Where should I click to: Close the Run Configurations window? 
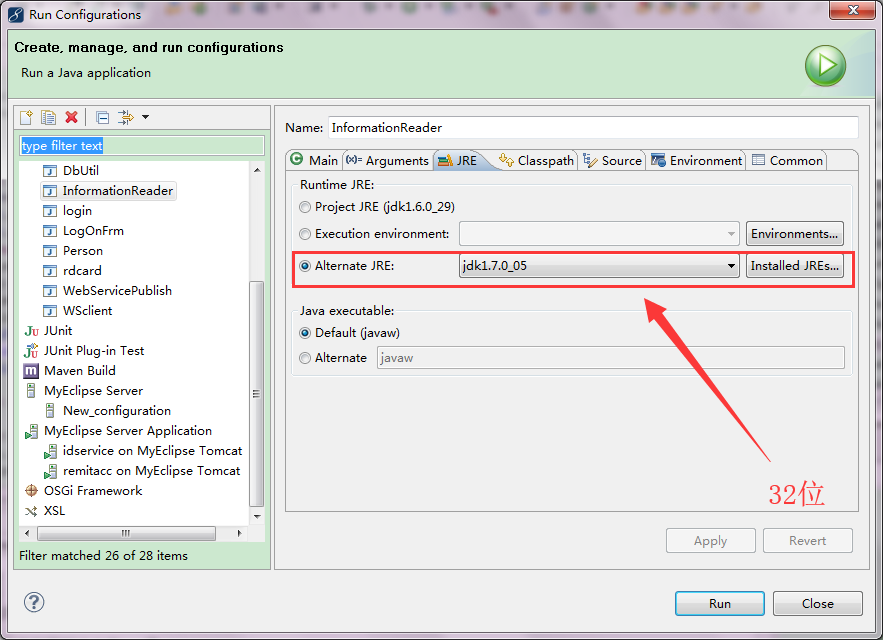853,10
